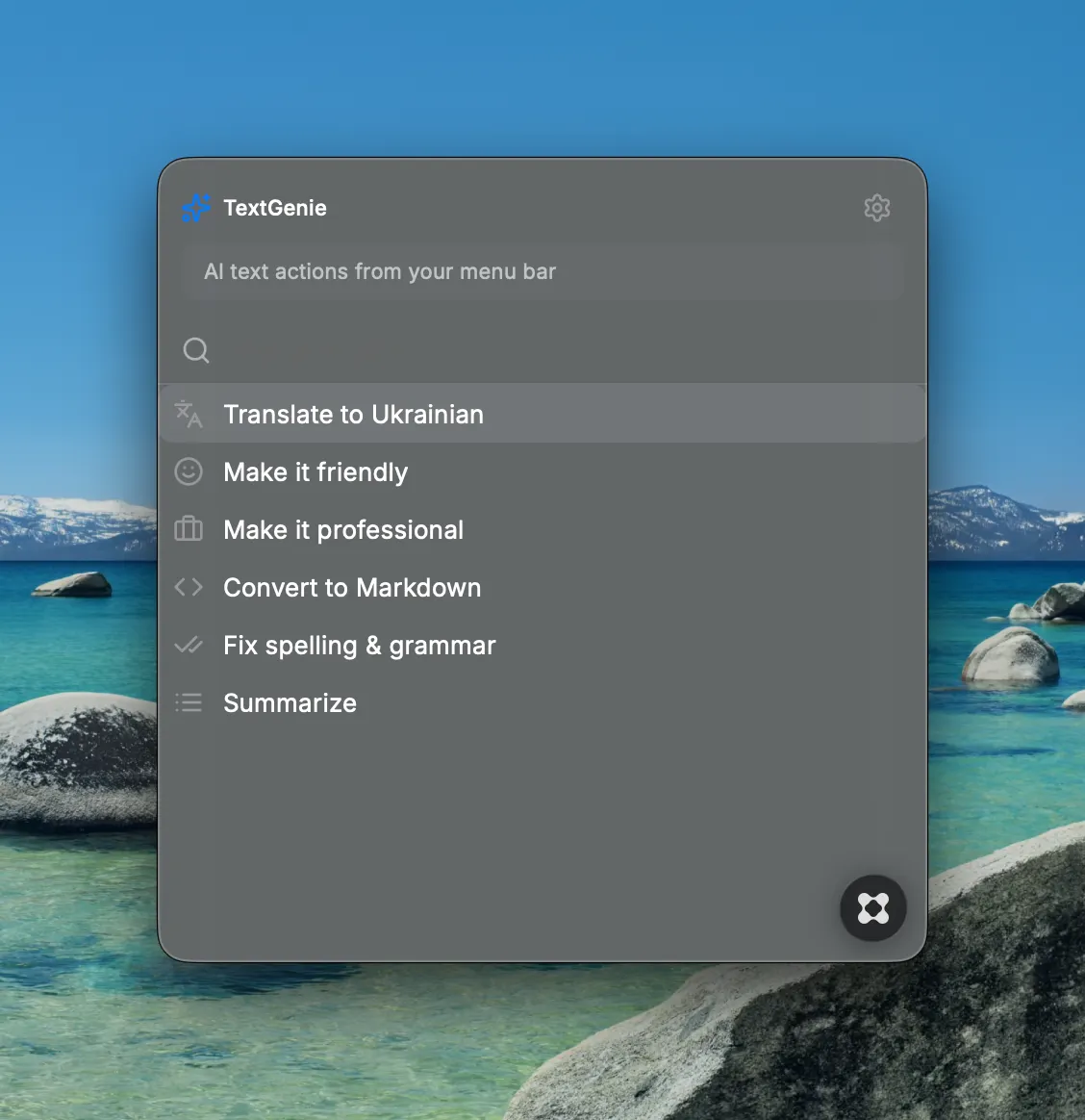Click the list lines icon beside Summarize
The image size is (1085, 1120).
pyautogui.click(x=189, y=702)
